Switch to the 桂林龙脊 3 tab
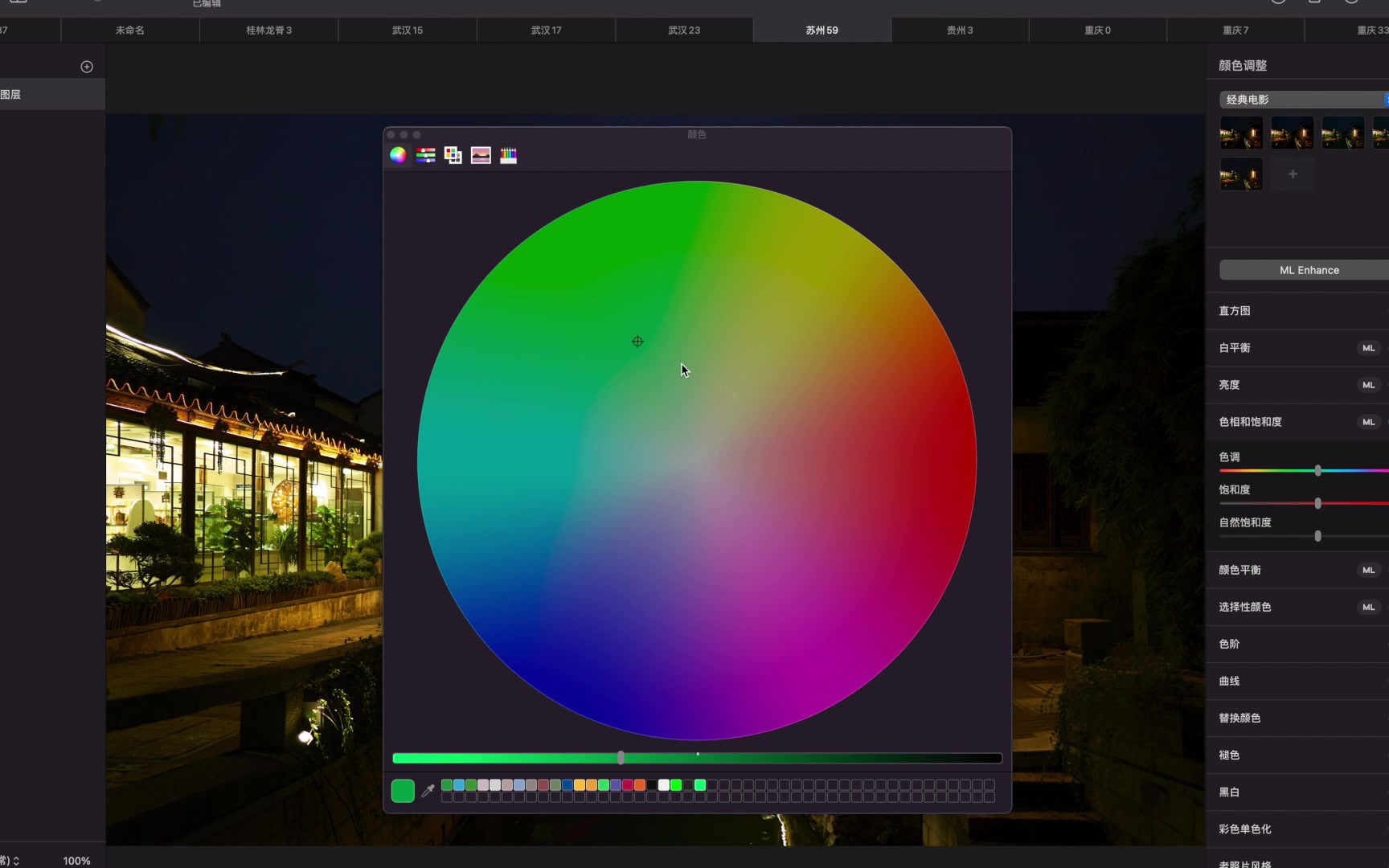1389x868 pixels. coord(268,31)
